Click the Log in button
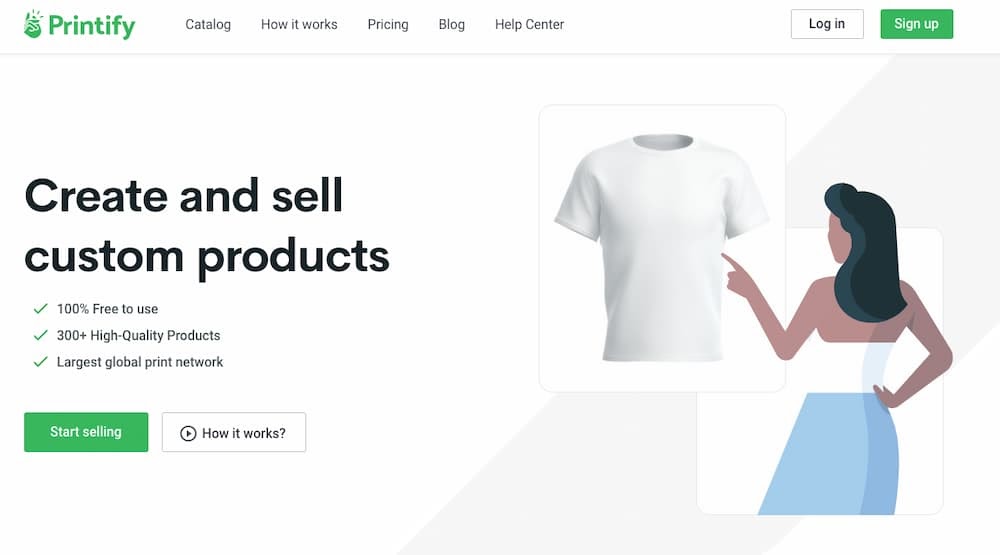 pyautogui.click(x=827, y=24)
